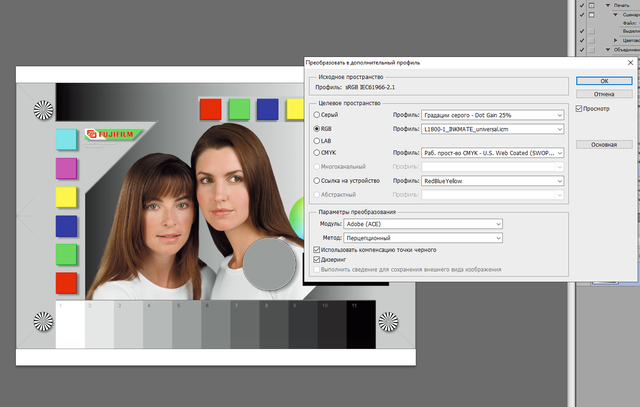Screen dimensions: 640x407
Task: Click the magenta patch in the test image
Action: 66,168
